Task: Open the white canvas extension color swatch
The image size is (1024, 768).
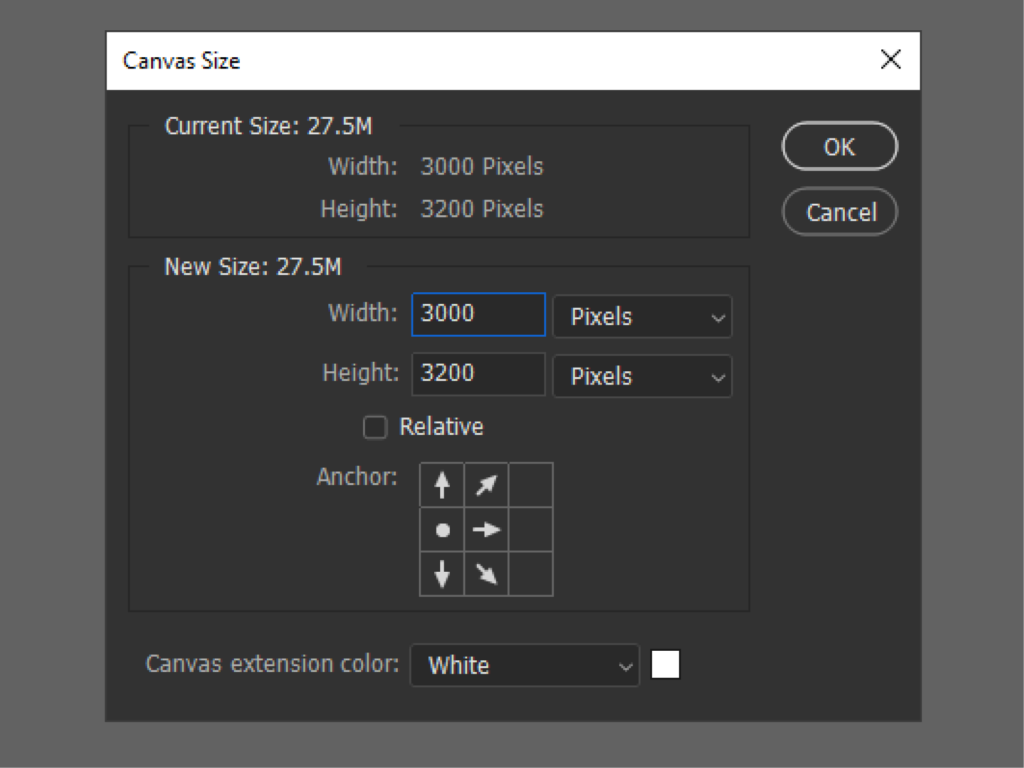Action: 665,665
